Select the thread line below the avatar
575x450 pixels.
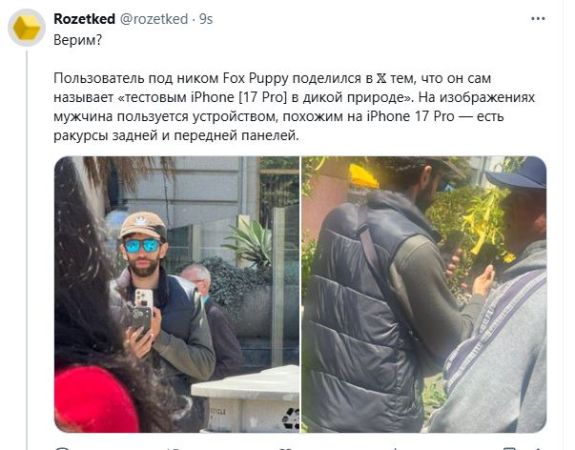click(26, 250)
